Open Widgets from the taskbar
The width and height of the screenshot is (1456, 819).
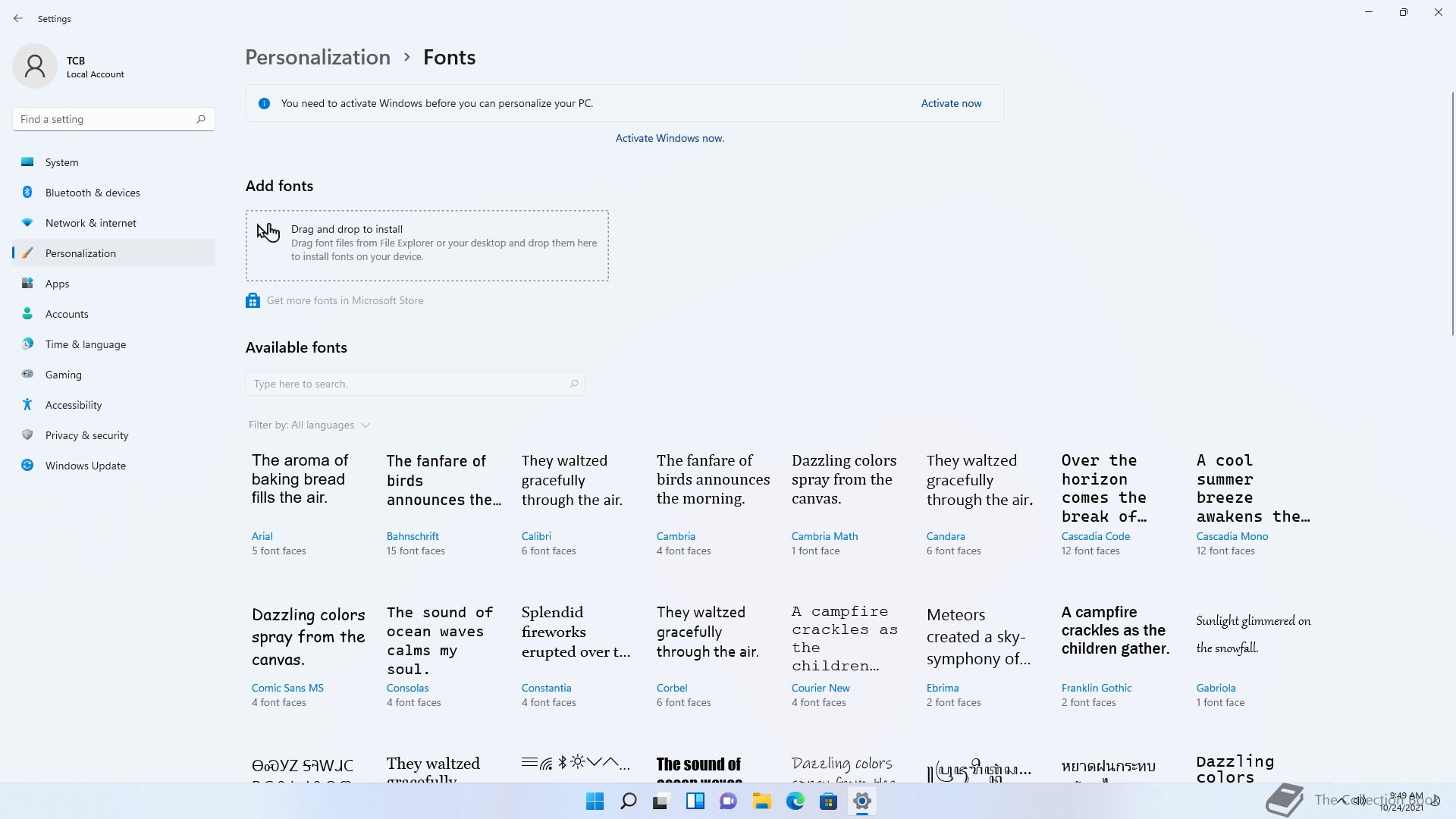695,801
